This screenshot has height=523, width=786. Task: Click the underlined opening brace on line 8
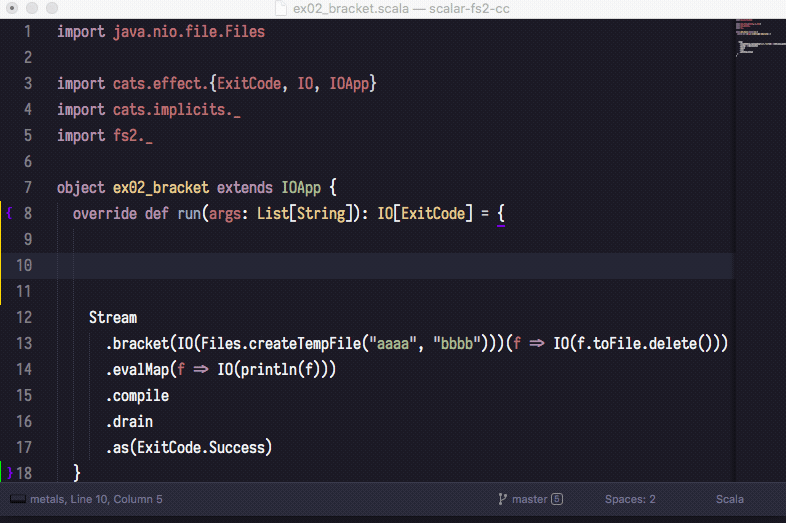501,214
